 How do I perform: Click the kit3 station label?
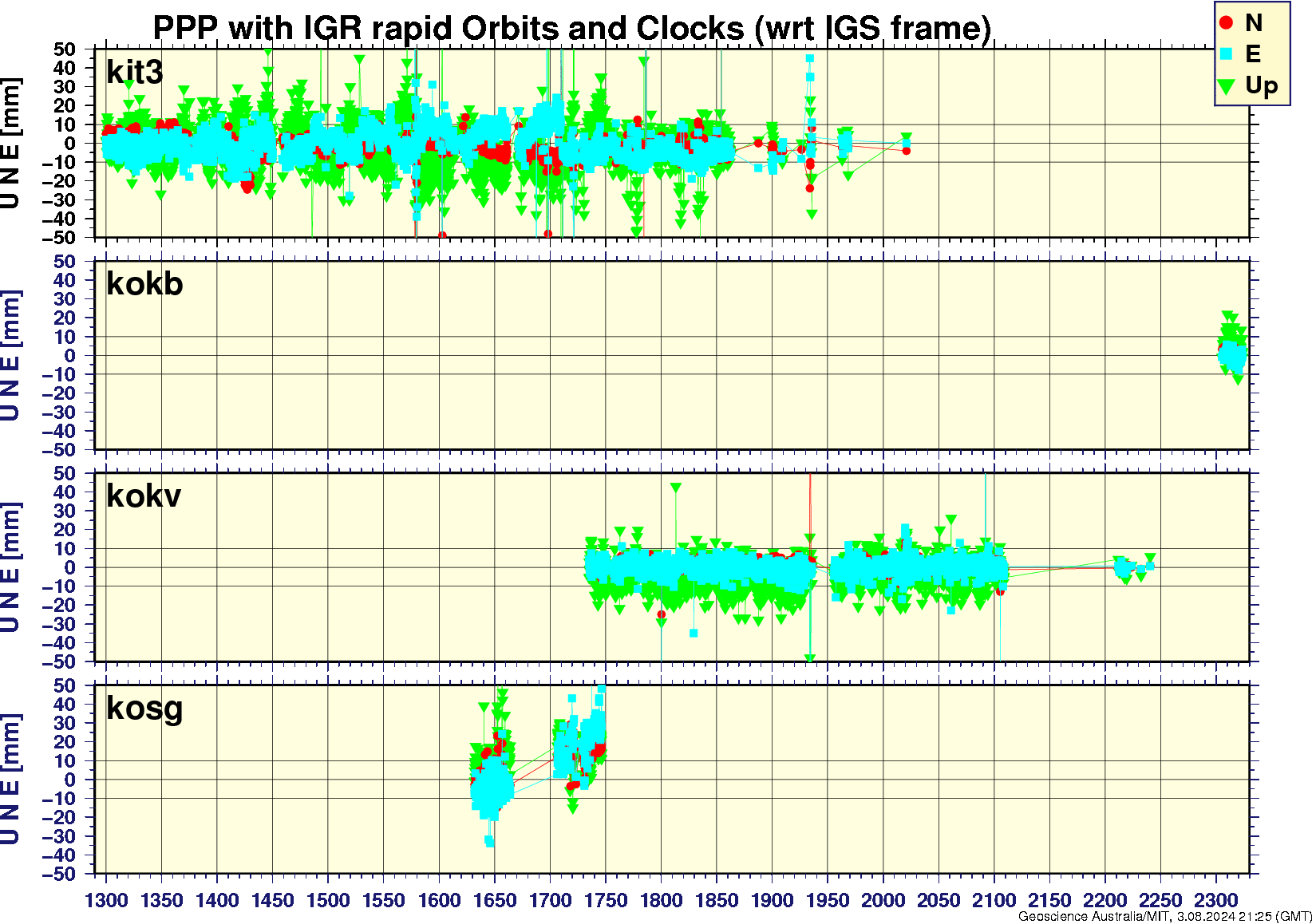click(134, 72)
